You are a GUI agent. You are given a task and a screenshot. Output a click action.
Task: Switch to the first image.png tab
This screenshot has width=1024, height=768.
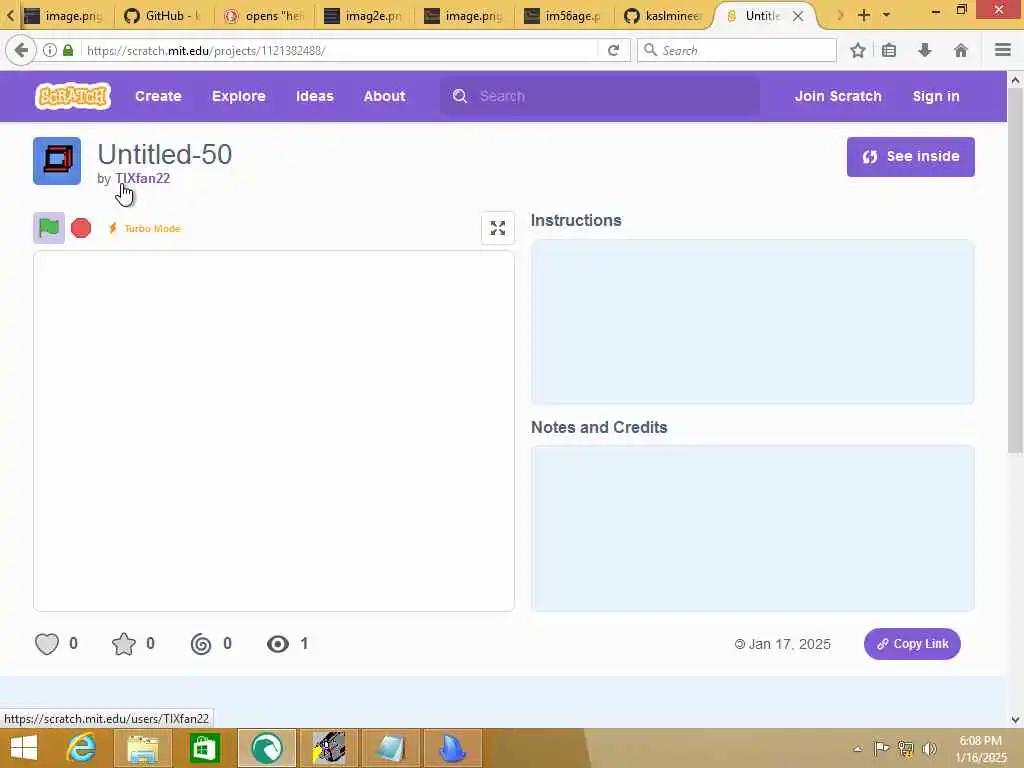coord(64,16)
